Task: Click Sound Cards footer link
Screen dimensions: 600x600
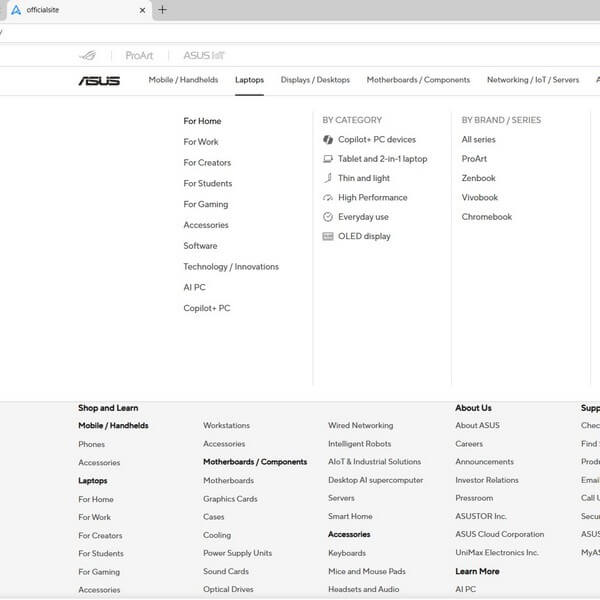Action: [x=226, y=571]
